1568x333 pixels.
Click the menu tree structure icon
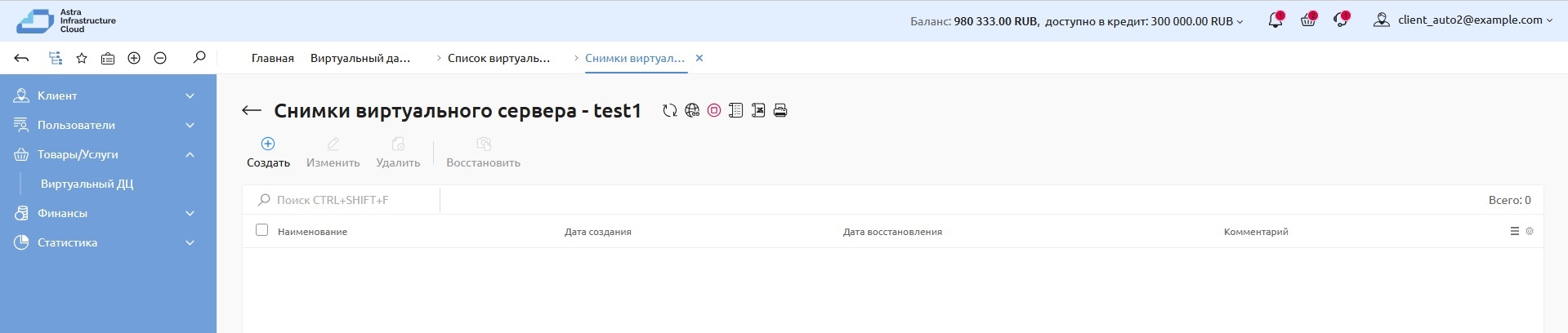(56, 58)
